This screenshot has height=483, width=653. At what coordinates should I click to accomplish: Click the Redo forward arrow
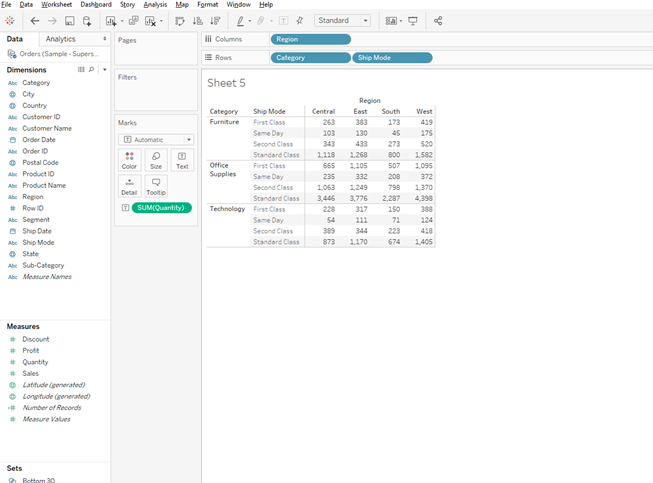click(x=52, y=21)
